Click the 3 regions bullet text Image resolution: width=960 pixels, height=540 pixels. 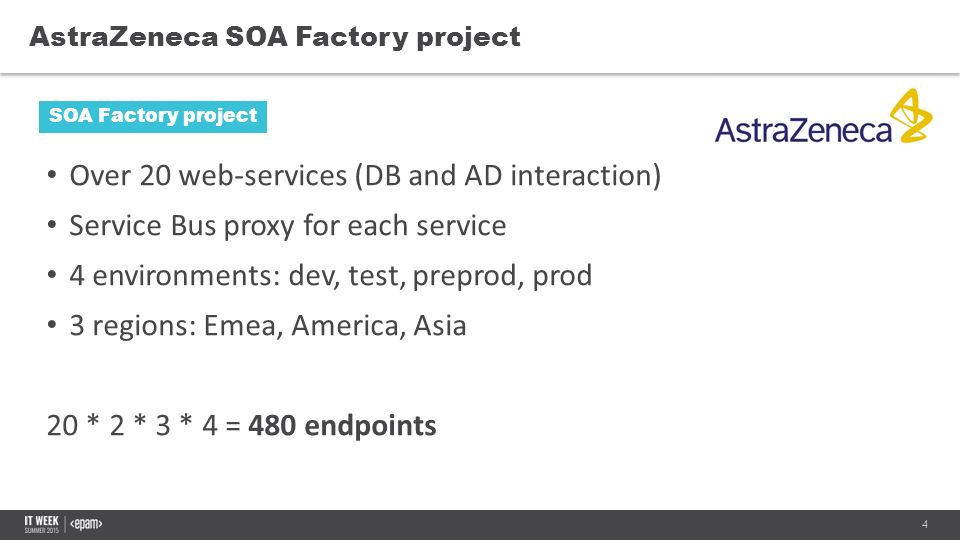(268, 325)
